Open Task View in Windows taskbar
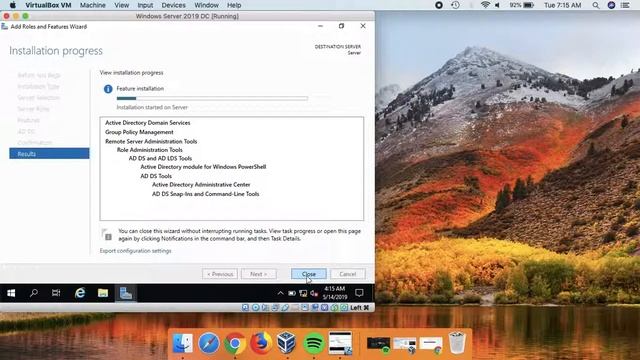The image size is (640, 360). (56, 293)
